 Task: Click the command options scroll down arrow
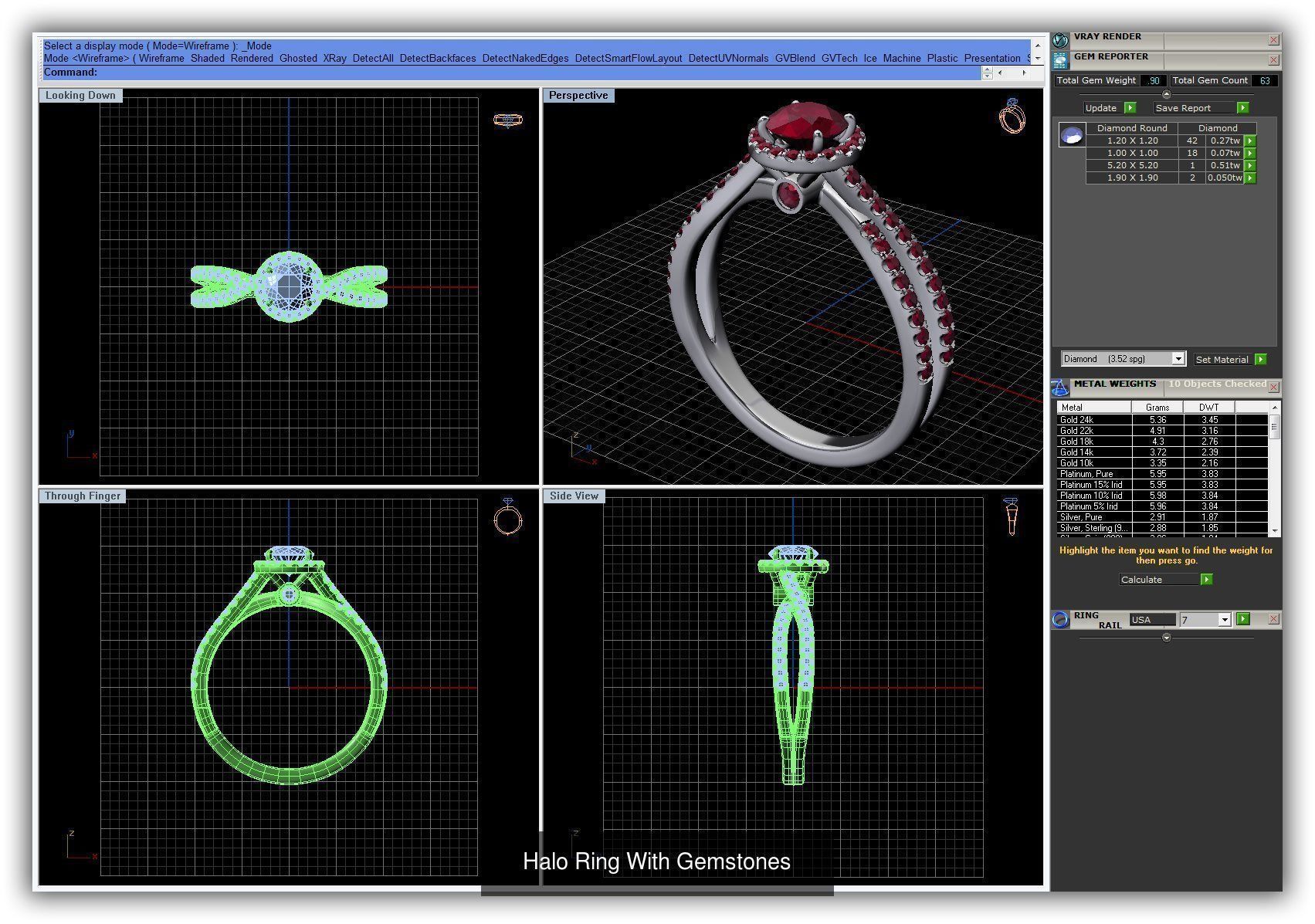[1038, 59]
